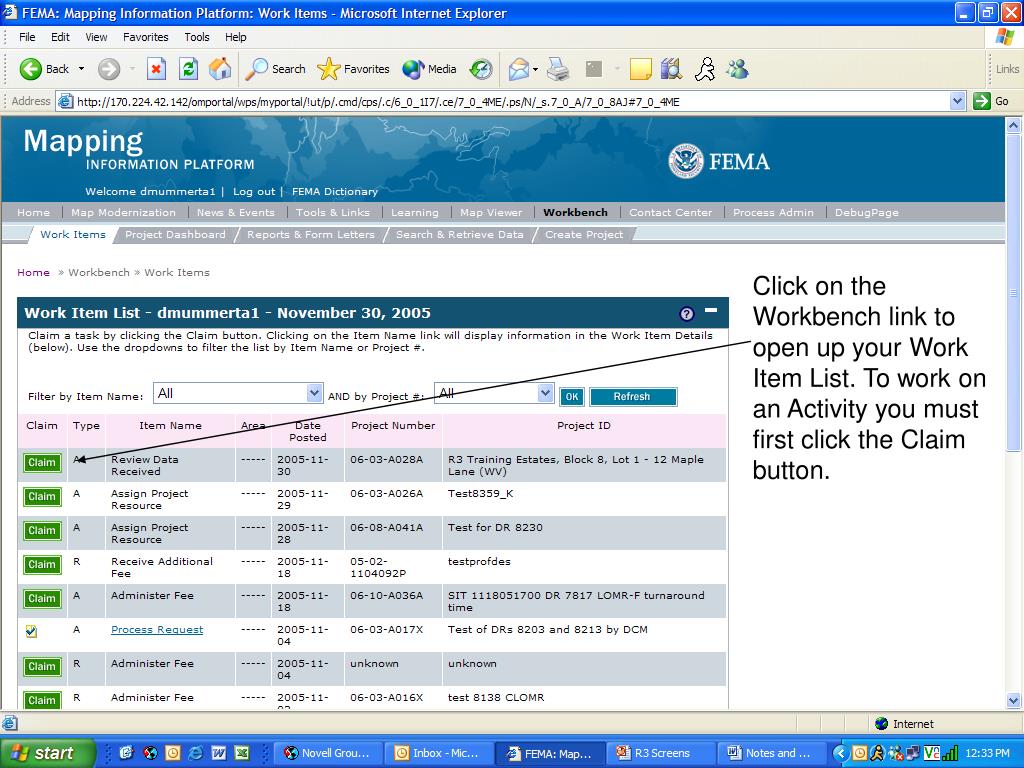1024x768 pixels.
Task: Claim the Review Data Received item
Action: [x=42, y=462]
